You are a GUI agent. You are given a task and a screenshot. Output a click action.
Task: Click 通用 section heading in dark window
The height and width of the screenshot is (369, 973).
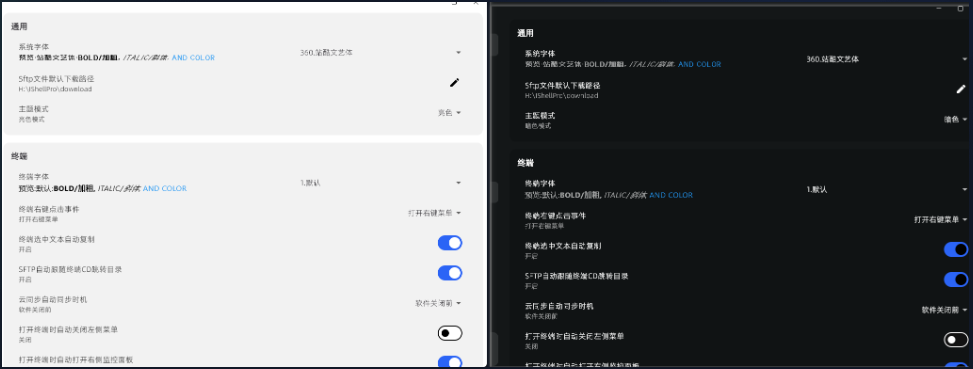526,33
